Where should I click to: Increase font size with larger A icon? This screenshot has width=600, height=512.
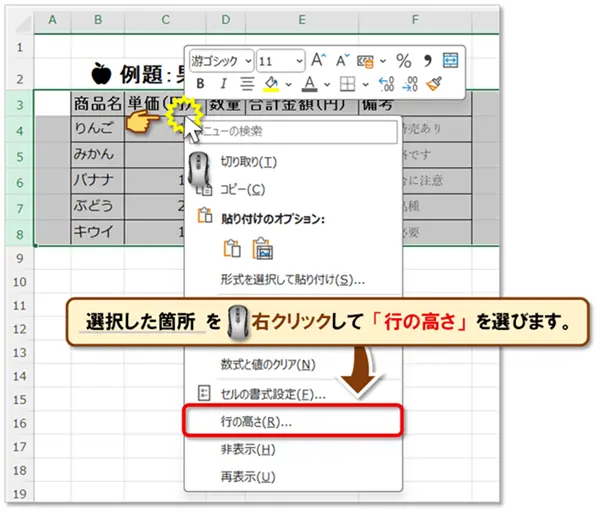click(x=318, y=60)
